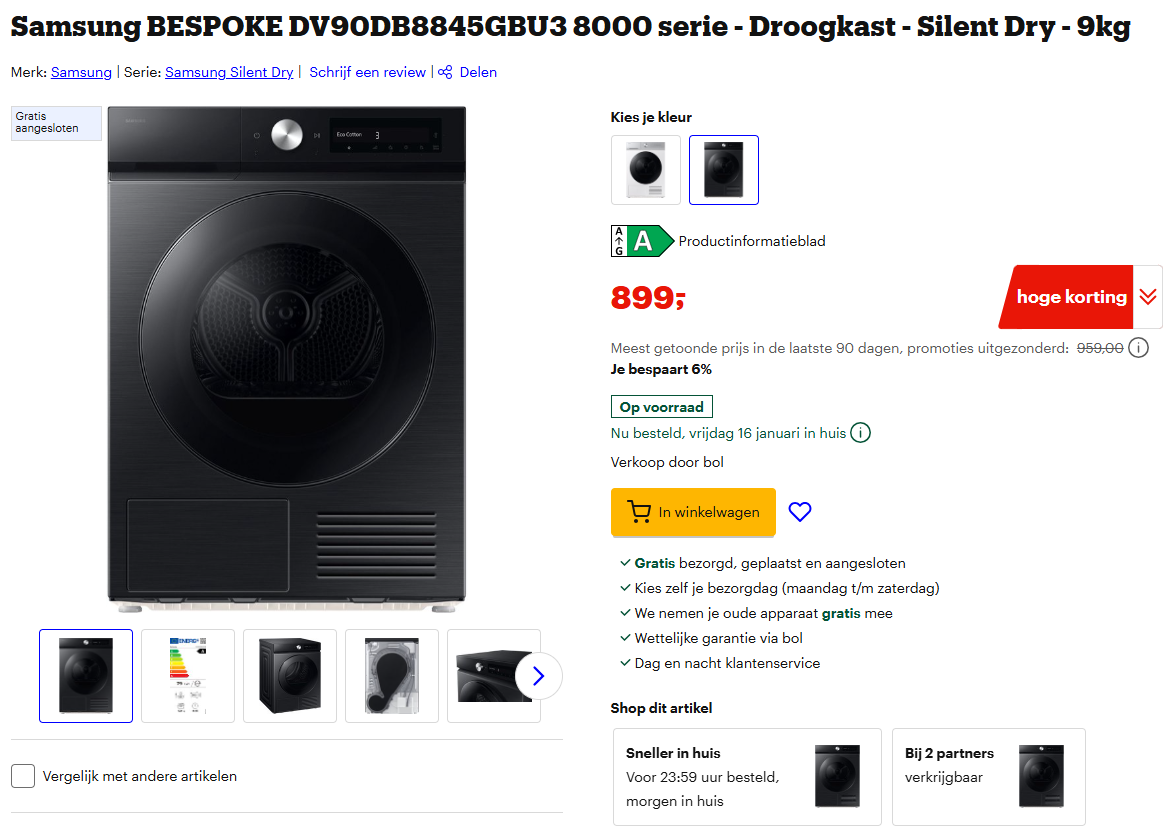Select the black washer color swatch
Image resolution: width=1171 pixels, height=832 pixels.
(723, 170)
